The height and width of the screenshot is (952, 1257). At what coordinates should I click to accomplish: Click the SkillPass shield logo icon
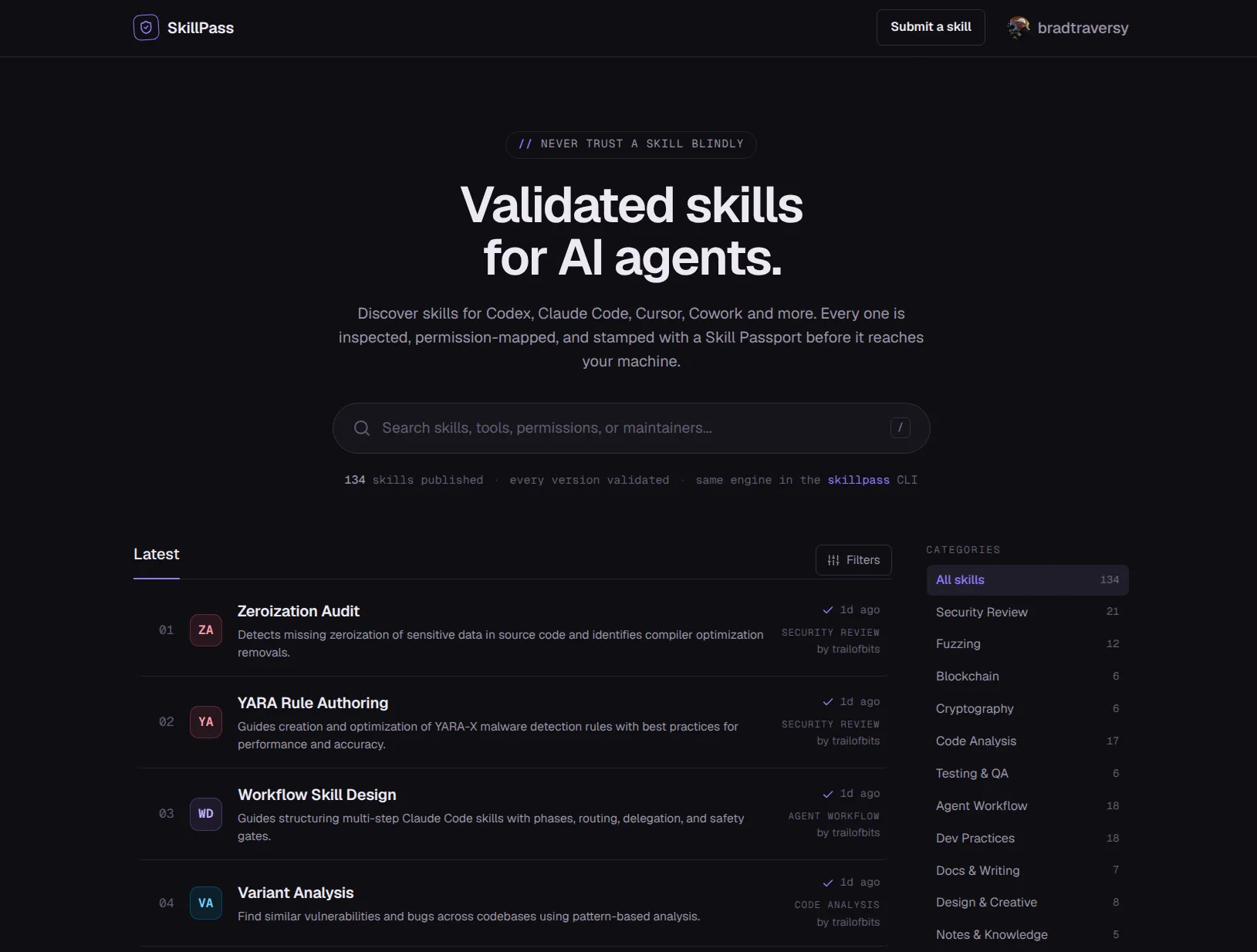146,28
